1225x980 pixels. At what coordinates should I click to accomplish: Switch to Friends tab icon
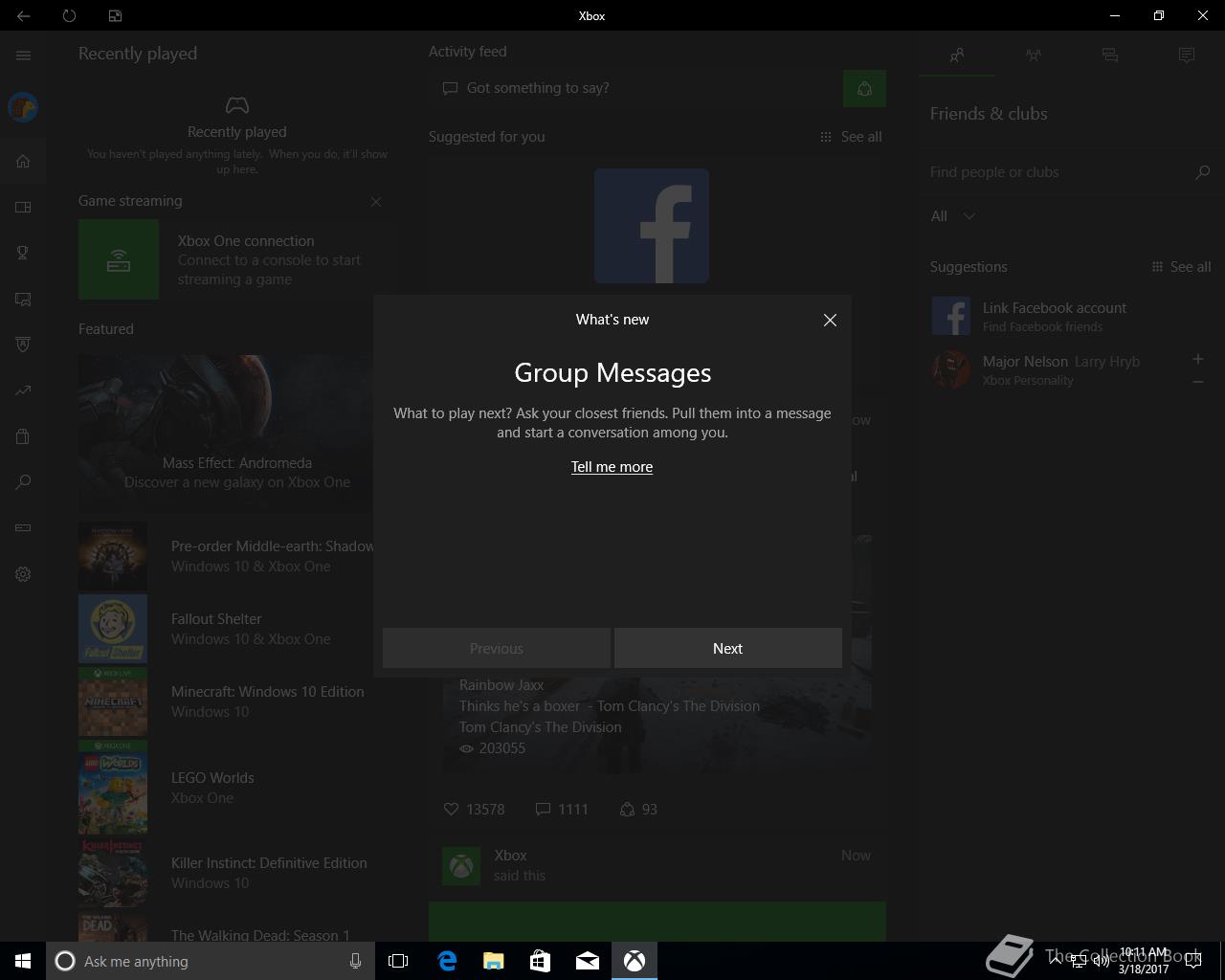click(x=957, y=56)
